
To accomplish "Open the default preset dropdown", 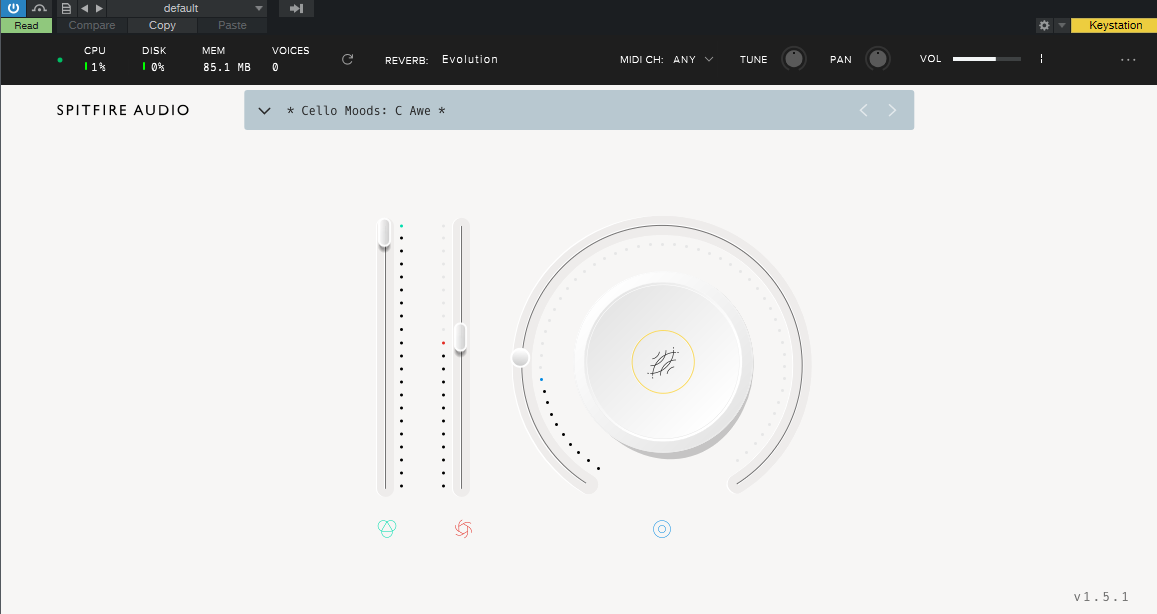I will coord(187,8).
